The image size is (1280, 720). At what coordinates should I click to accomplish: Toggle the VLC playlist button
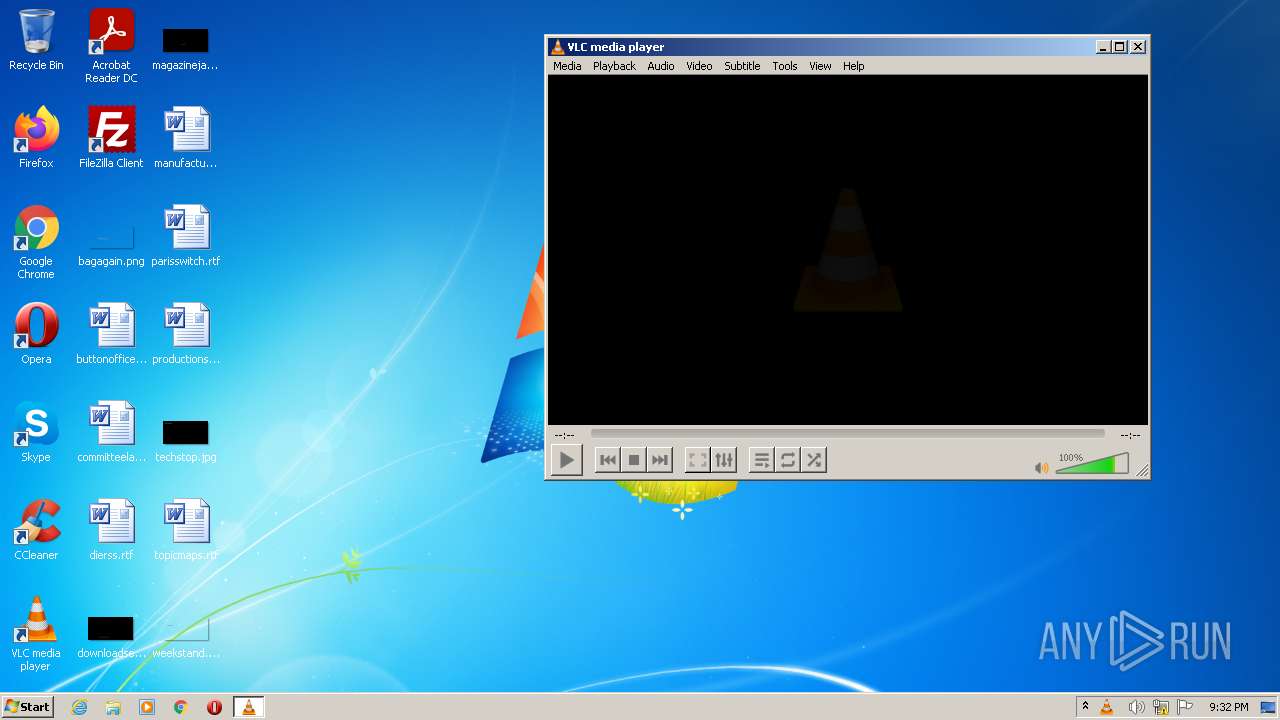(x=761, y=460)
